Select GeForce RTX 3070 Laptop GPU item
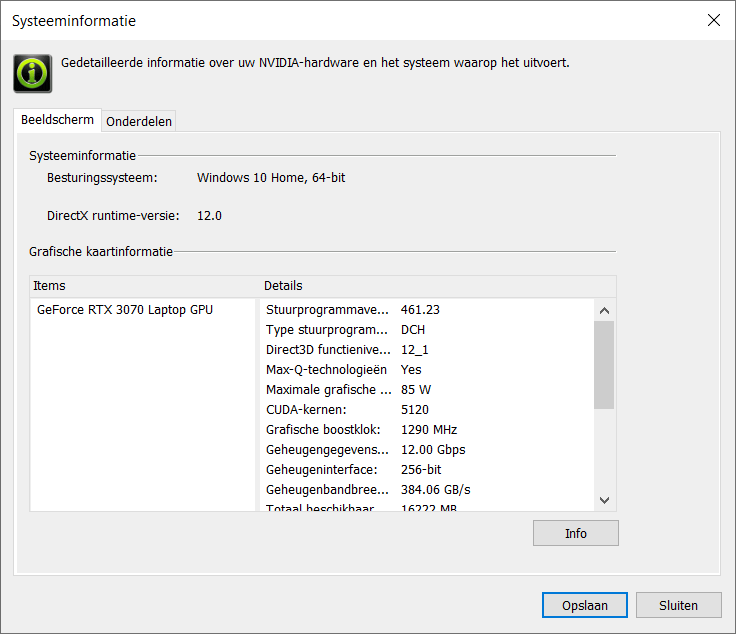Viewport: 736px width, 634px height. [125, 310]
